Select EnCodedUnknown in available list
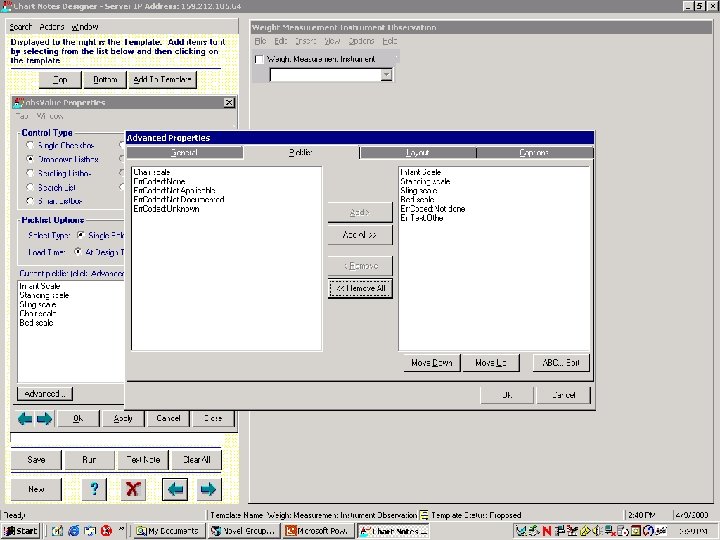 [166, 209]
